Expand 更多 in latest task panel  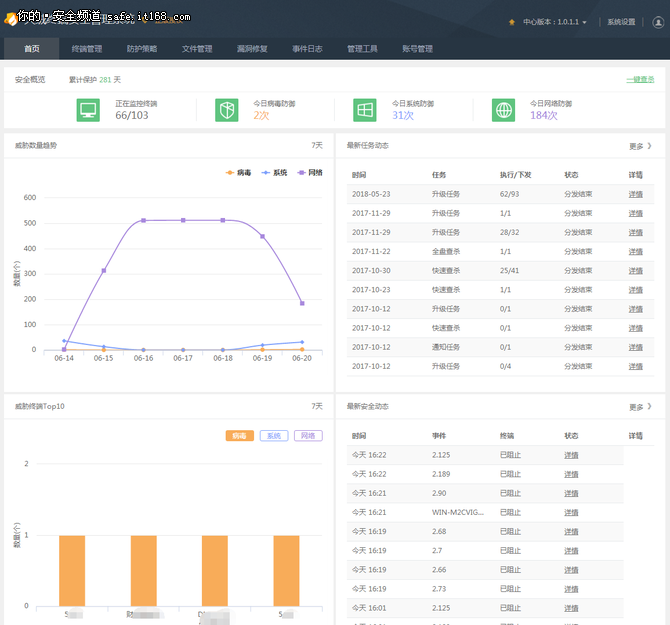[x=640, y=146]
